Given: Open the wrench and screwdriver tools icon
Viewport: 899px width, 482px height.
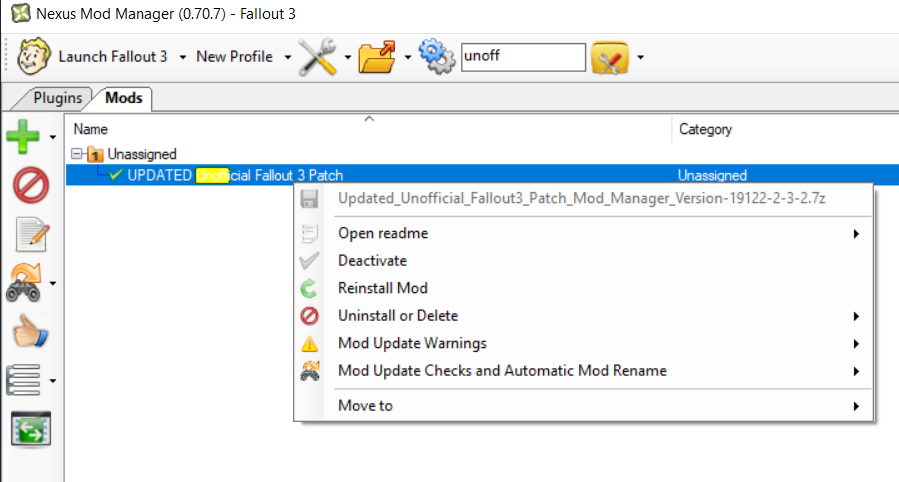Looking at the screenshot, I should pos(318,56).
